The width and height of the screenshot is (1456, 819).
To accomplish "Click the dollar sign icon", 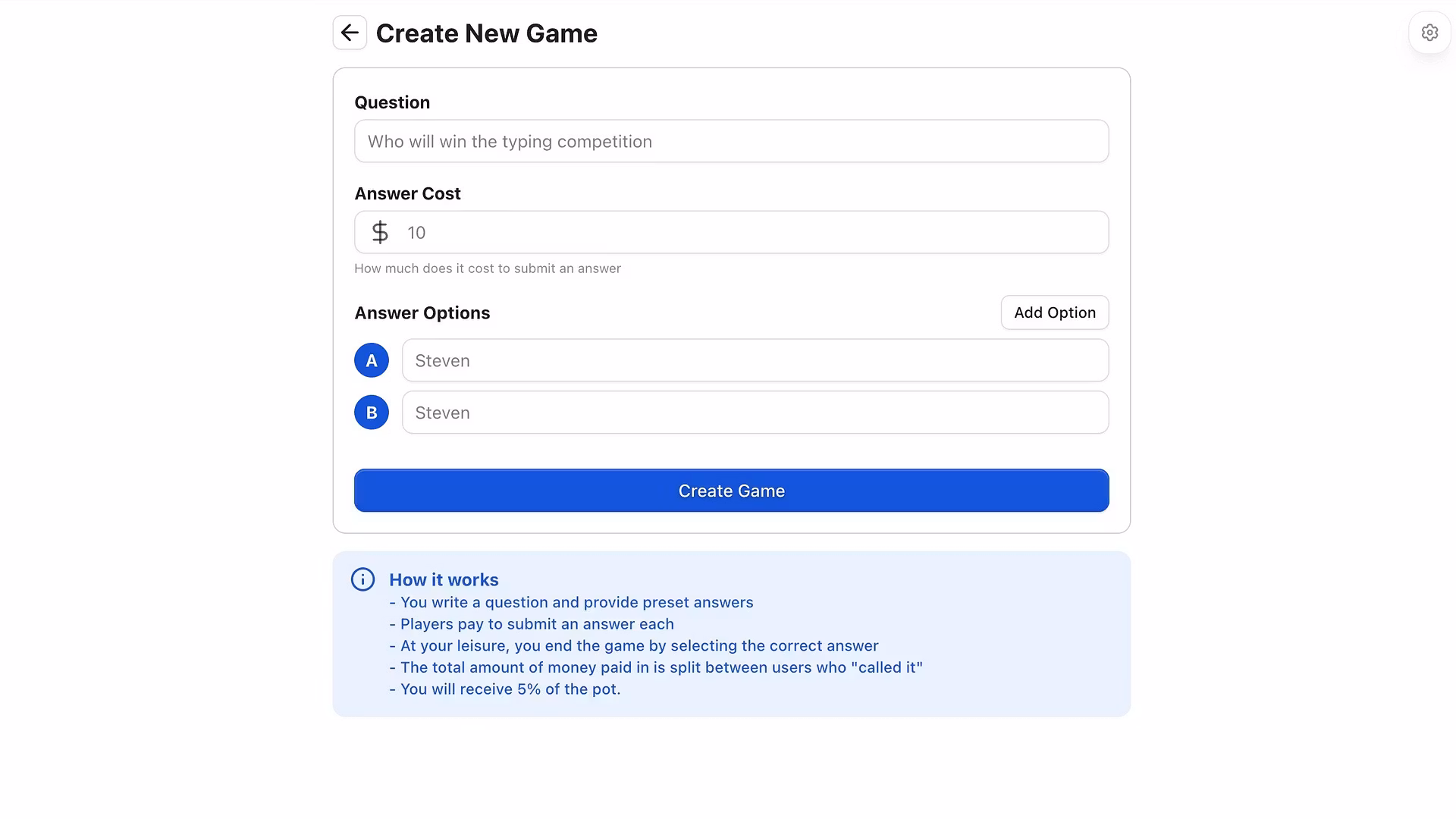I will [380, 232].
